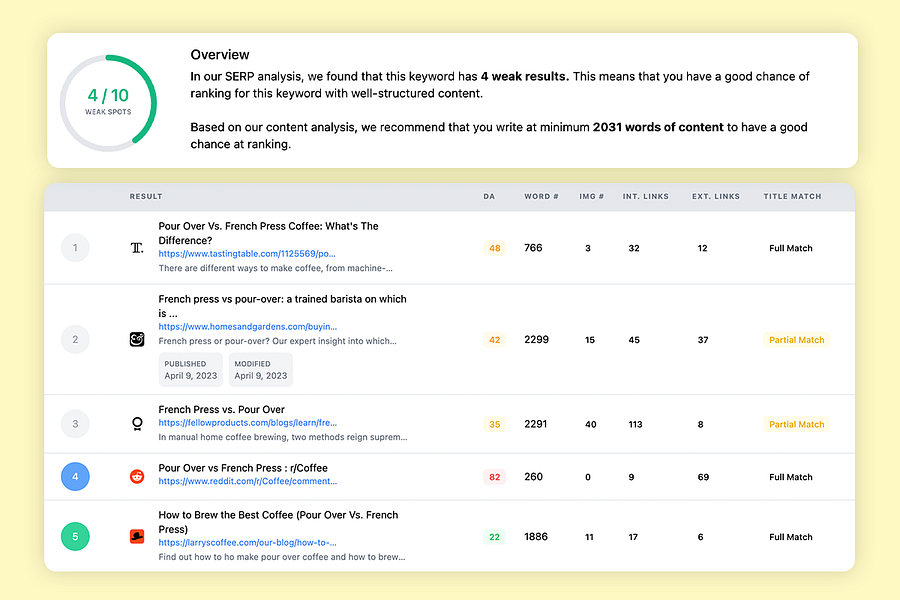
Task: Open the fellowproducts.com result URL
Action: tap(247, 423)
